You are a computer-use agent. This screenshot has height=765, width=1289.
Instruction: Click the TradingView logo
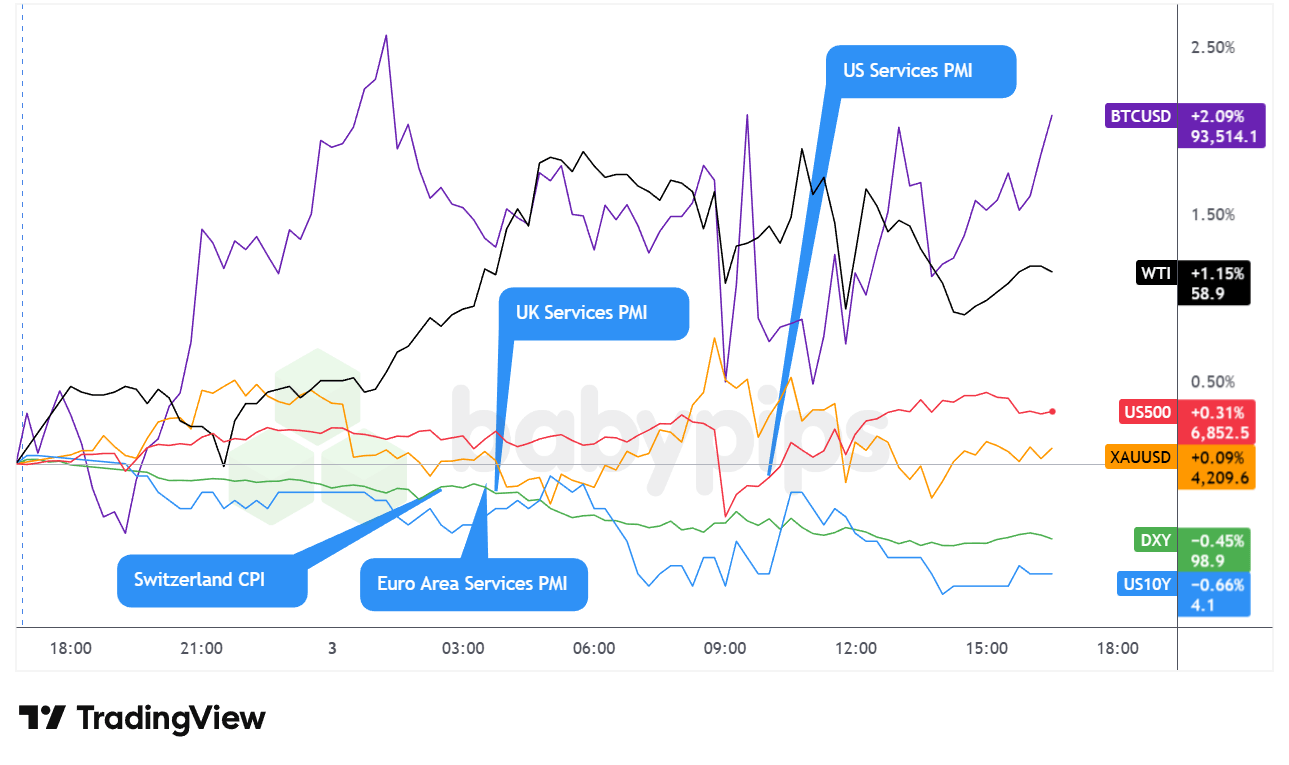[142, 718]
